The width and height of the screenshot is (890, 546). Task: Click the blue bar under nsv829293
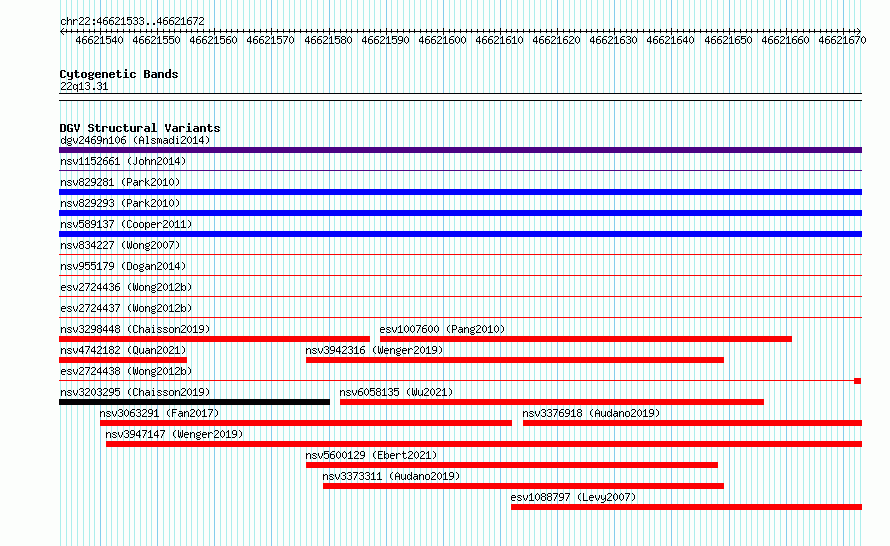point(460,213)
